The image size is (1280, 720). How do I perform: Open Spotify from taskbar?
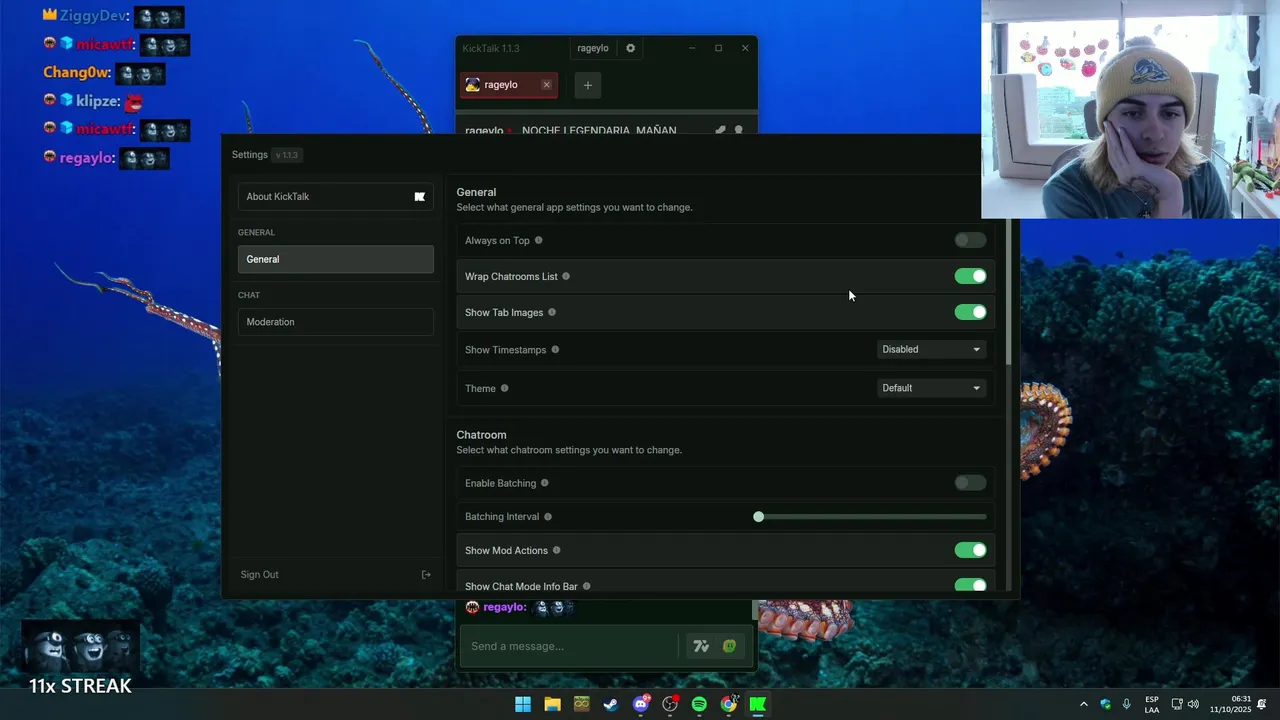point(699,704)
